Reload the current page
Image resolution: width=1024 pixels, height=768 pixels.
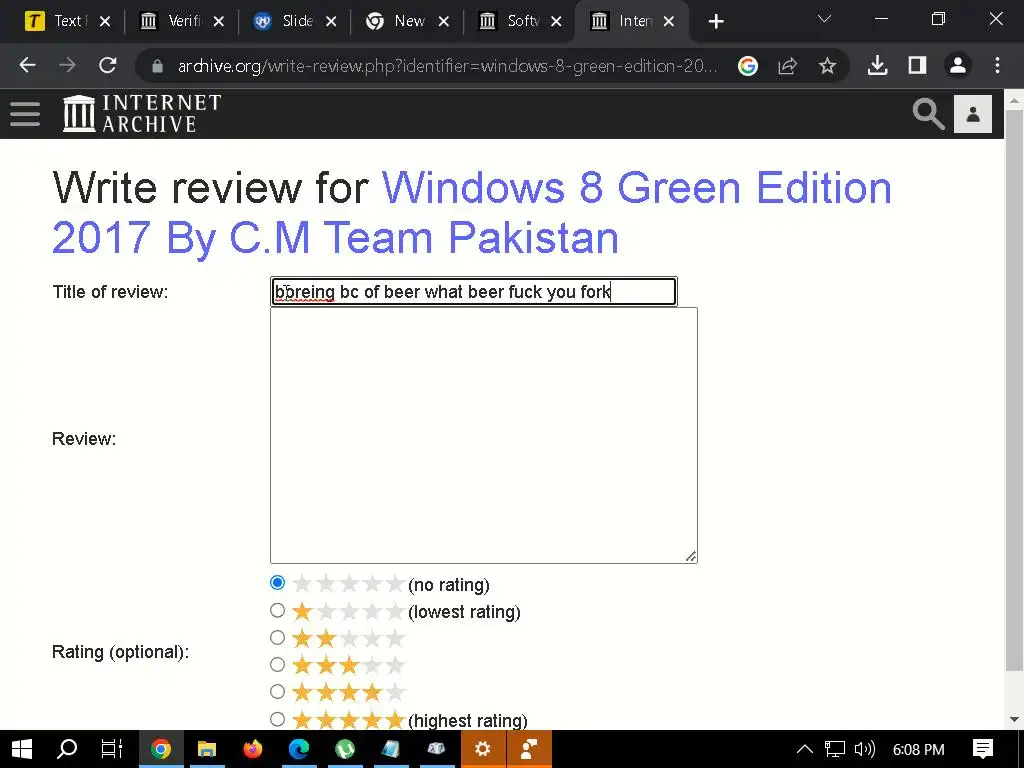click(108, 65)
